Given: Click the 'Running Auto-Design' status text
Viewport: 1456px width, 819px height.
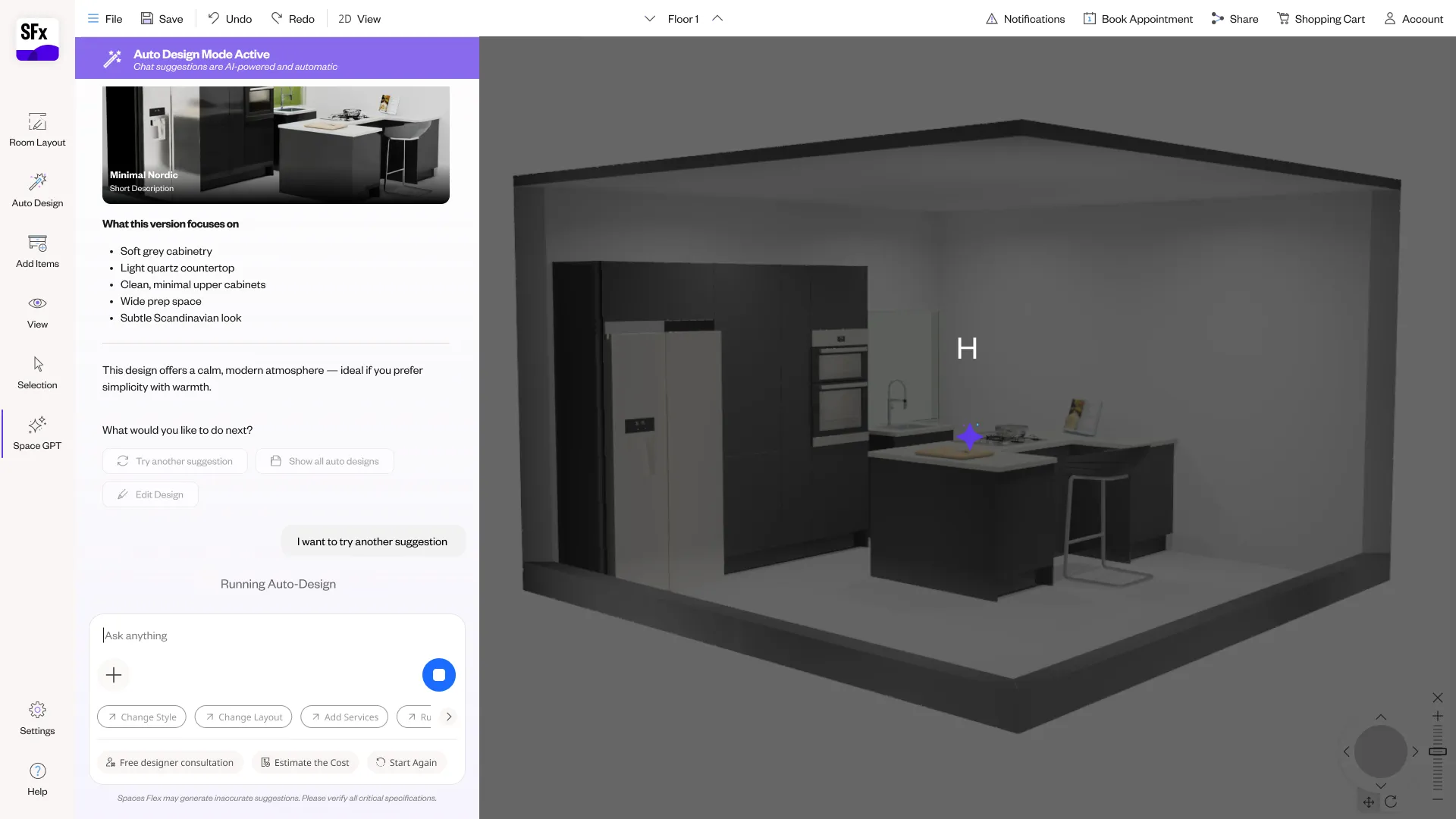Looking at the screenshot, I should (278, 584).
